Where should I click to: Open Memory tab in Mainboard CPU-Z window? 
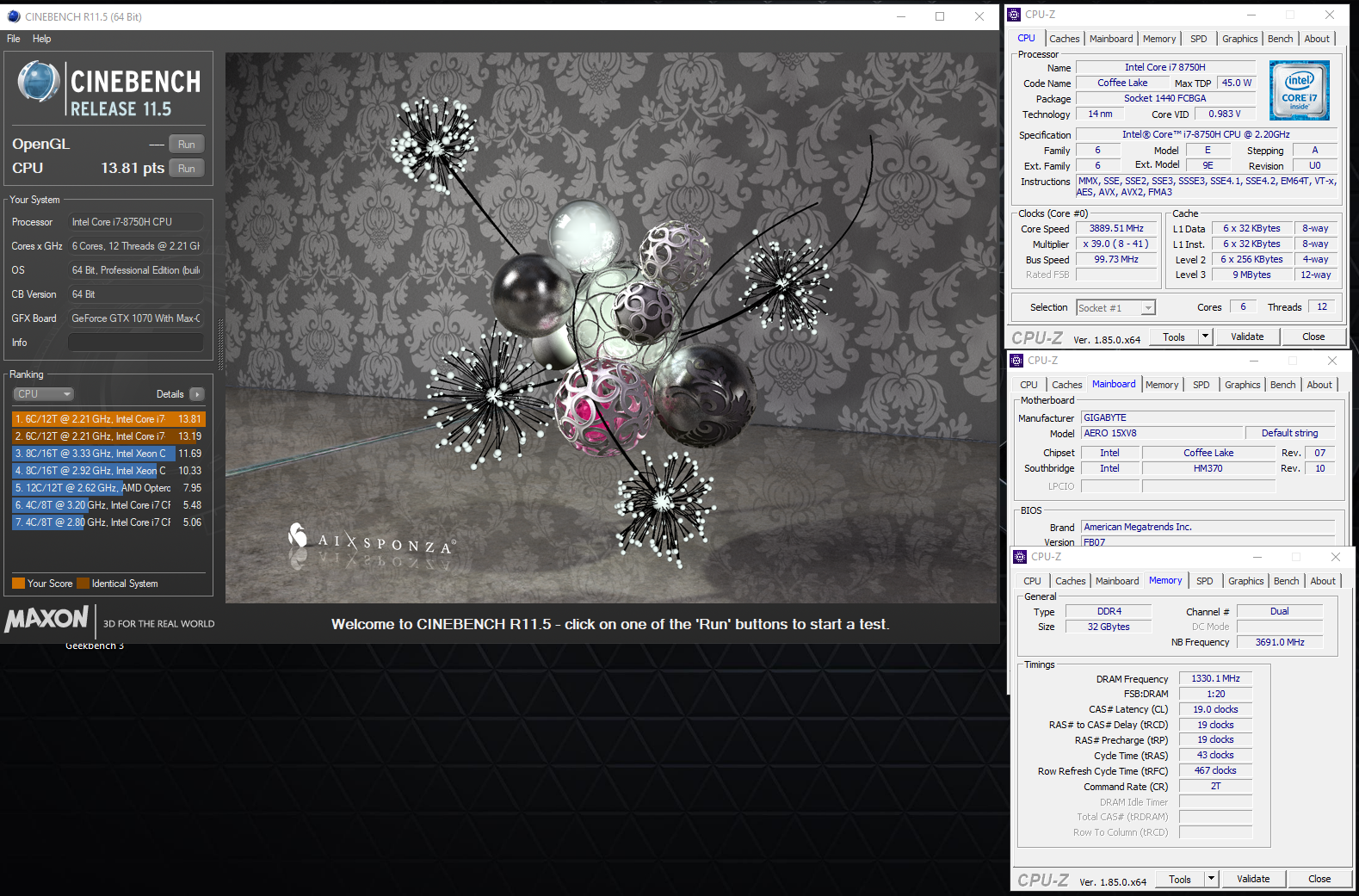(1162, 385)
